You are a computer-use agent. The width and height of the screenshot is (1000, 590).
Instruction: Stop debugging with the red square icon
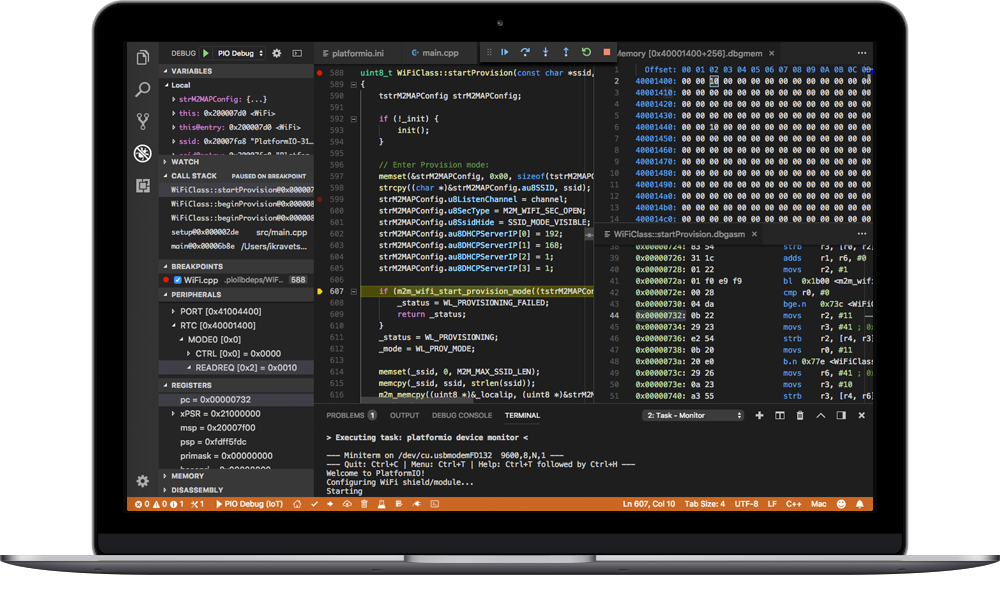[x=606, y=52]
